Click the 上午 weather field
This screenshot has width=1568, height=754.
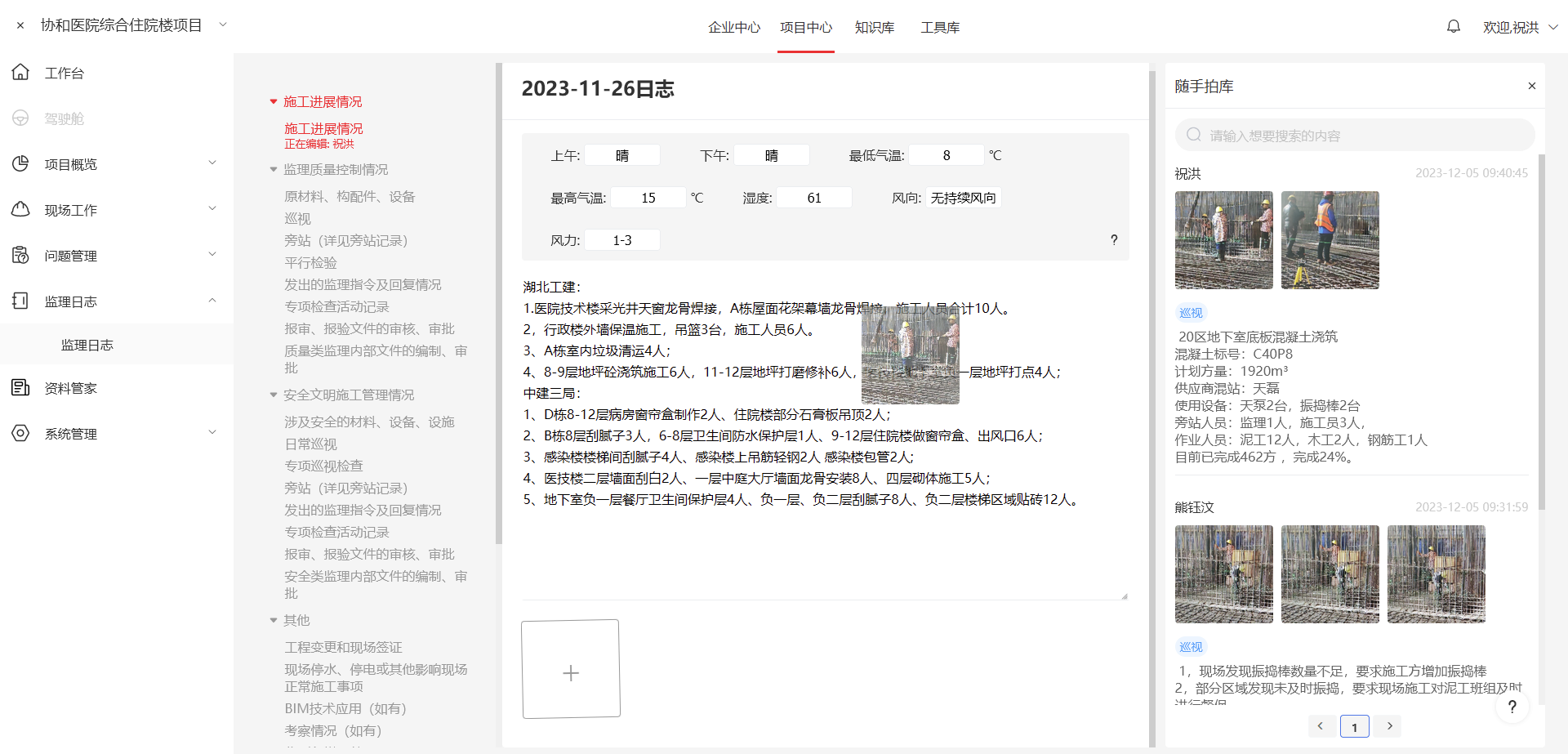[622, 155]
